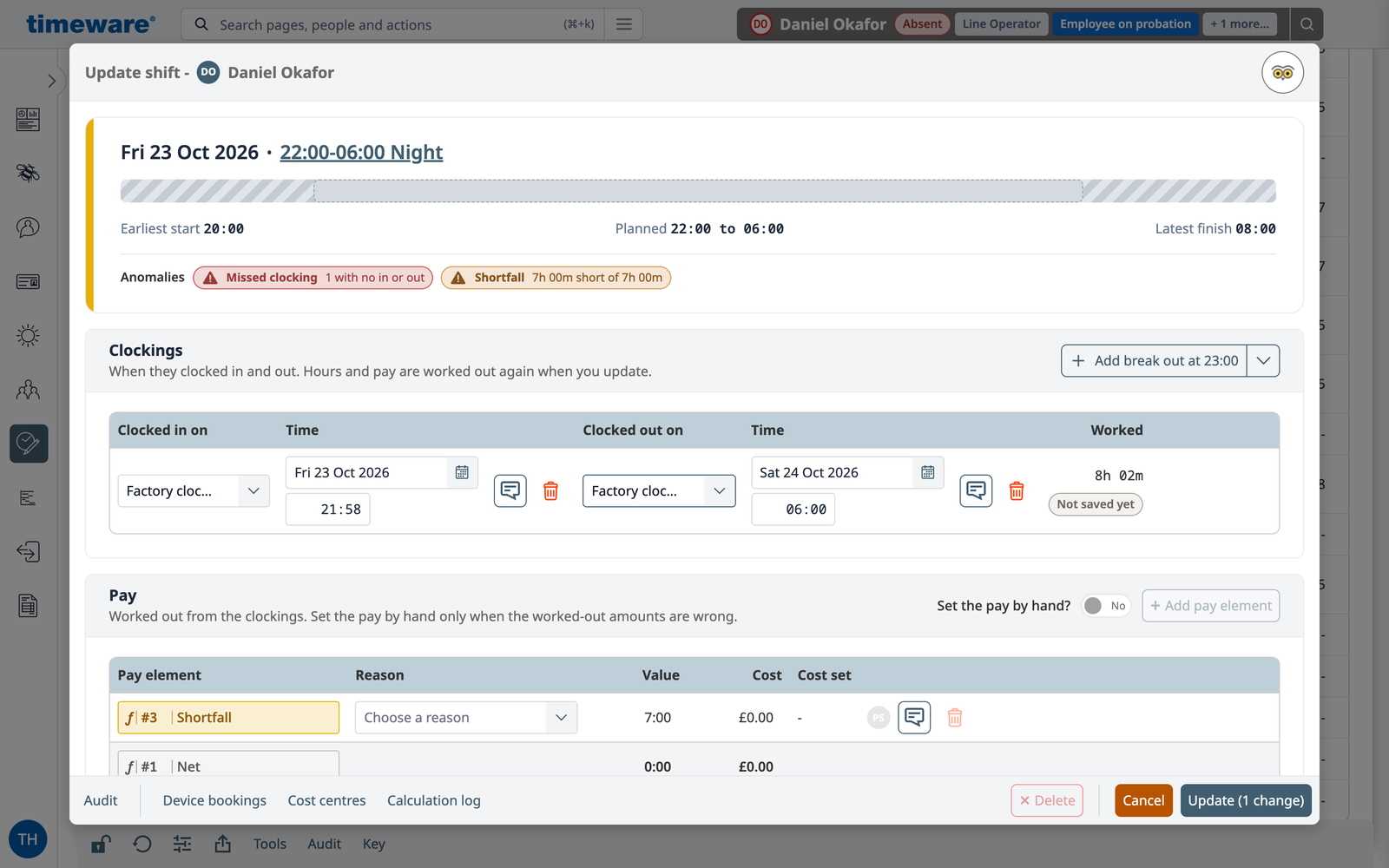Open comment for Shortfall pay element
1389x868 pixels.
[x=914, y=717]
